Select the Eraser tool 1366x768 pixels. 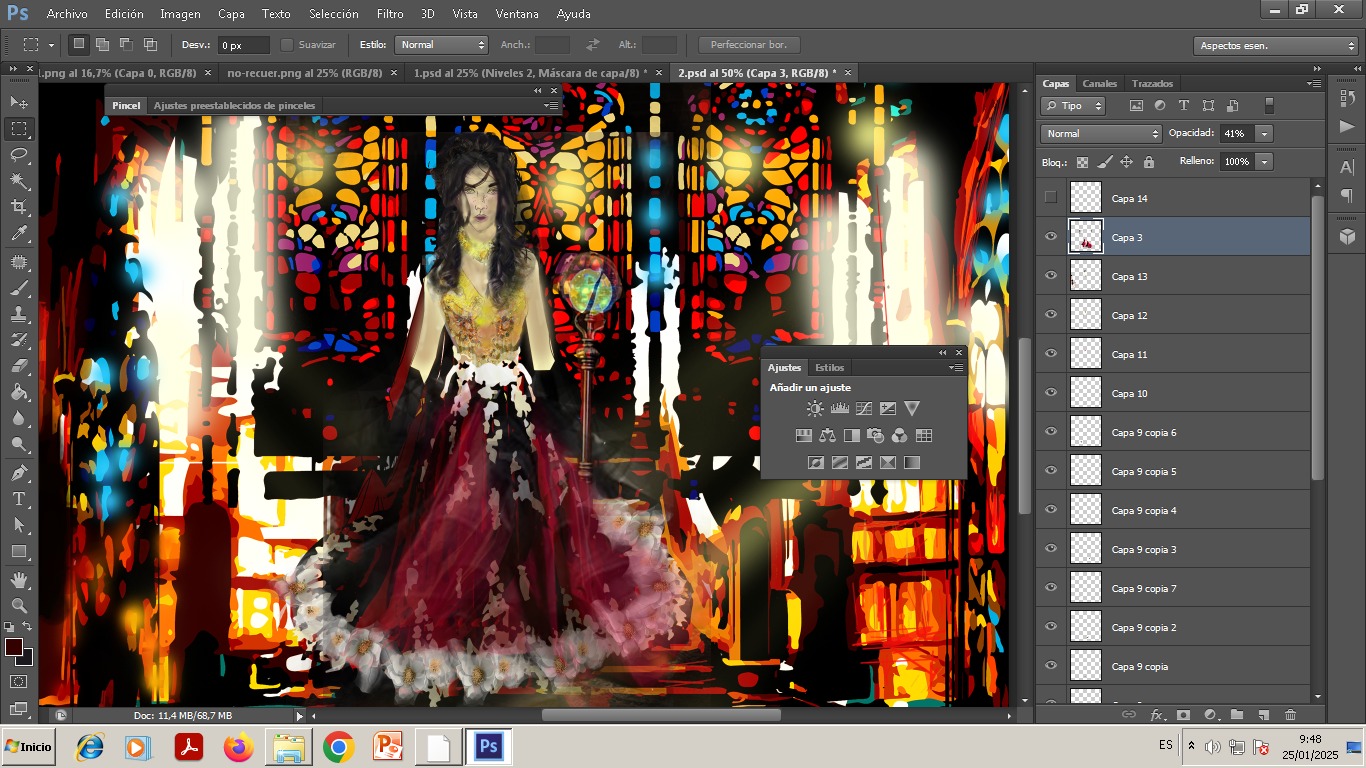(x=19, y=366)
